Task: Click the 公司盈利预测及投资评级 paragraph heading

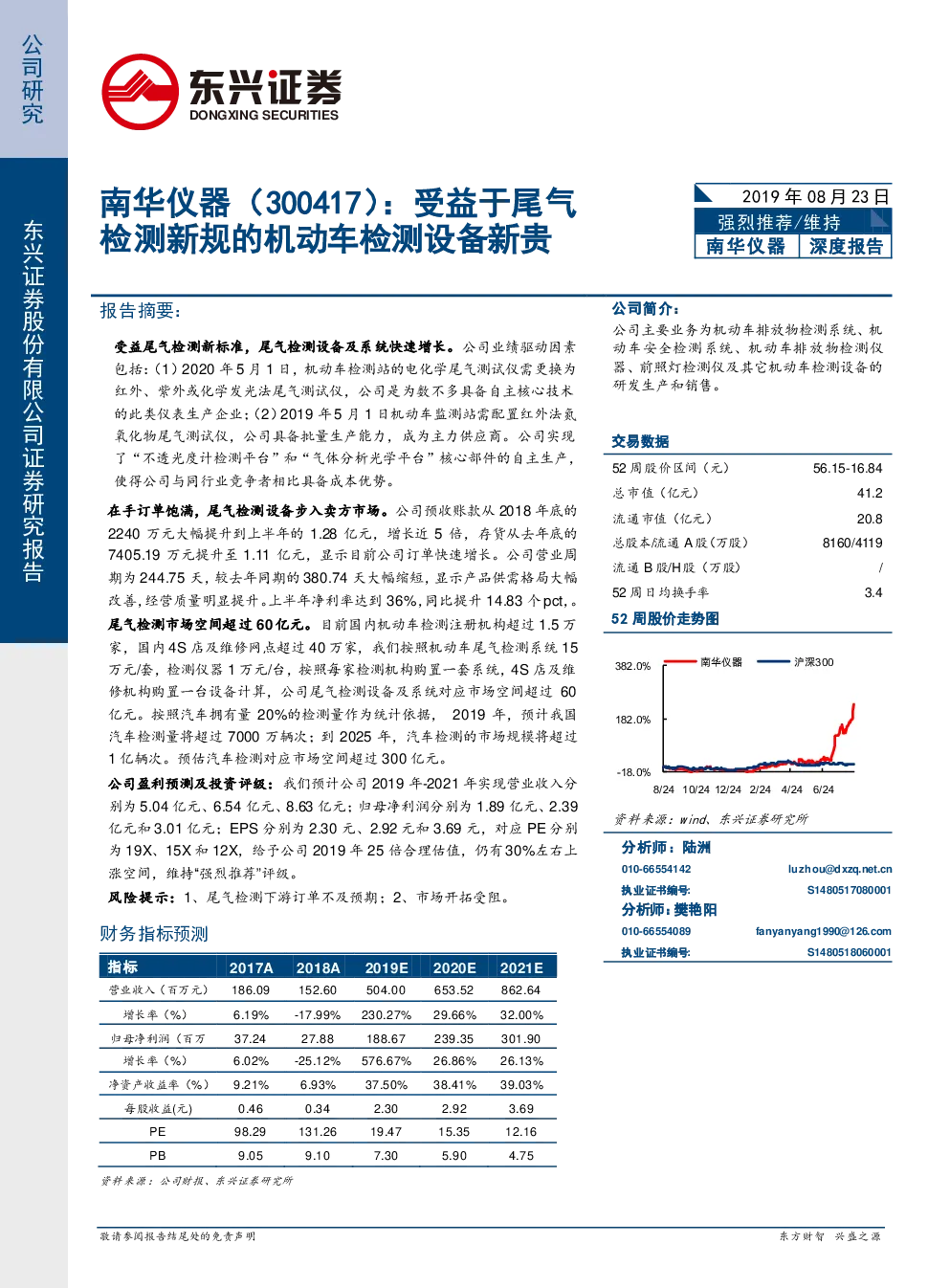Action: pos(191,784)
